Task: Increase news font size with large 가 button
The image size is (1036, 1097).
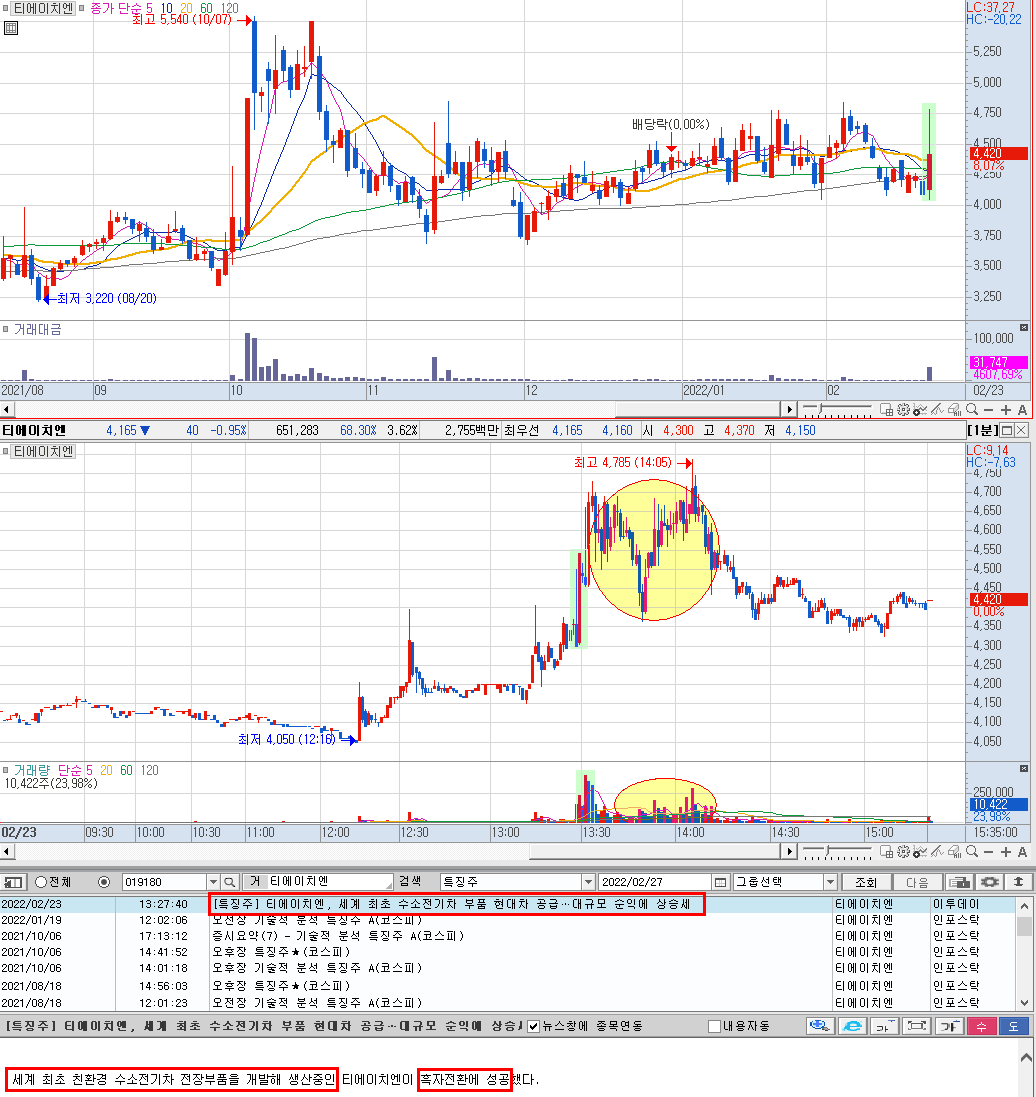Action: [x=949, y=1026]
